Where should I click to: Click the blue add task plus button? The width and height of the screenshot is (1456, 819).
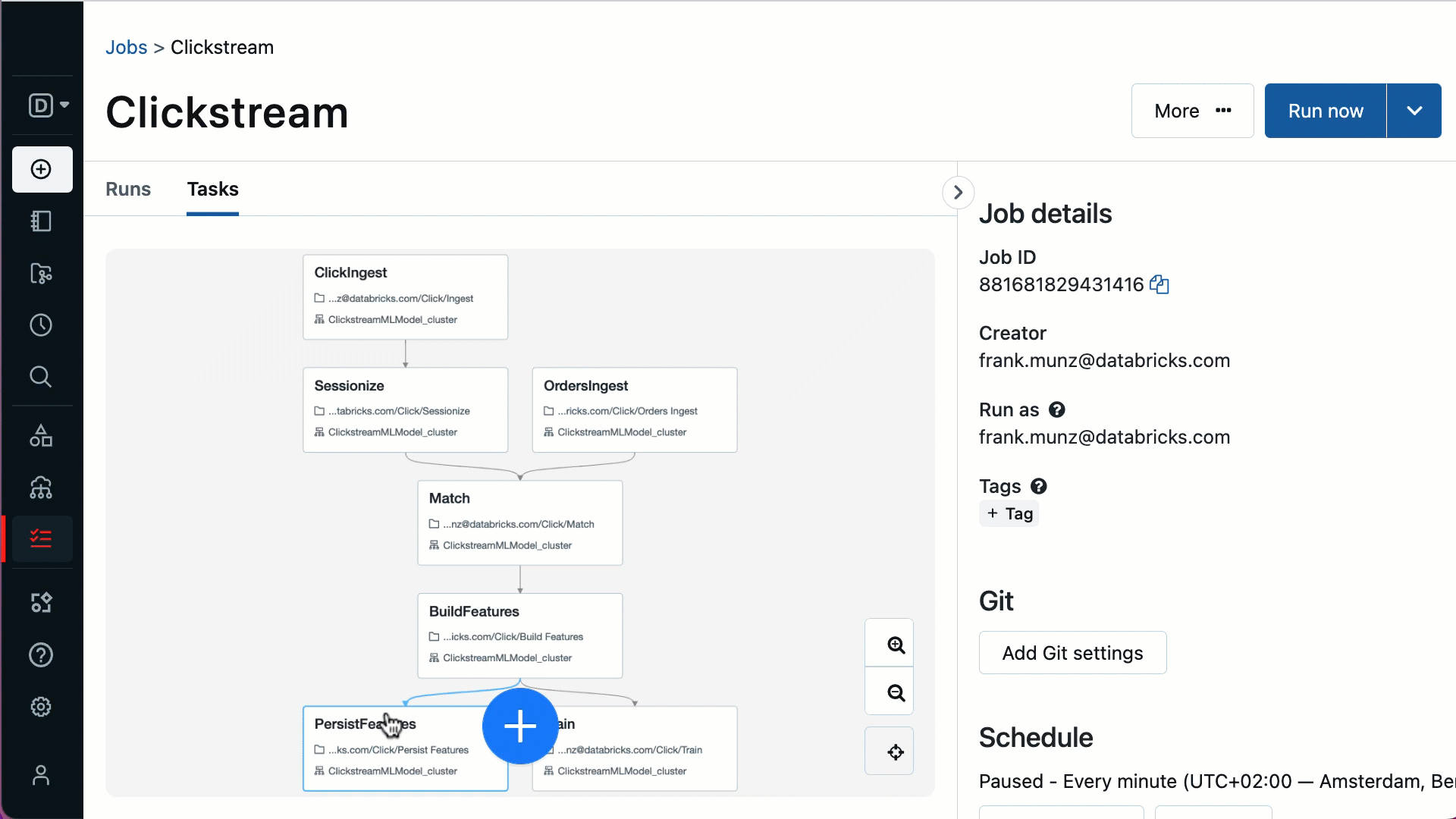point(520,726)
